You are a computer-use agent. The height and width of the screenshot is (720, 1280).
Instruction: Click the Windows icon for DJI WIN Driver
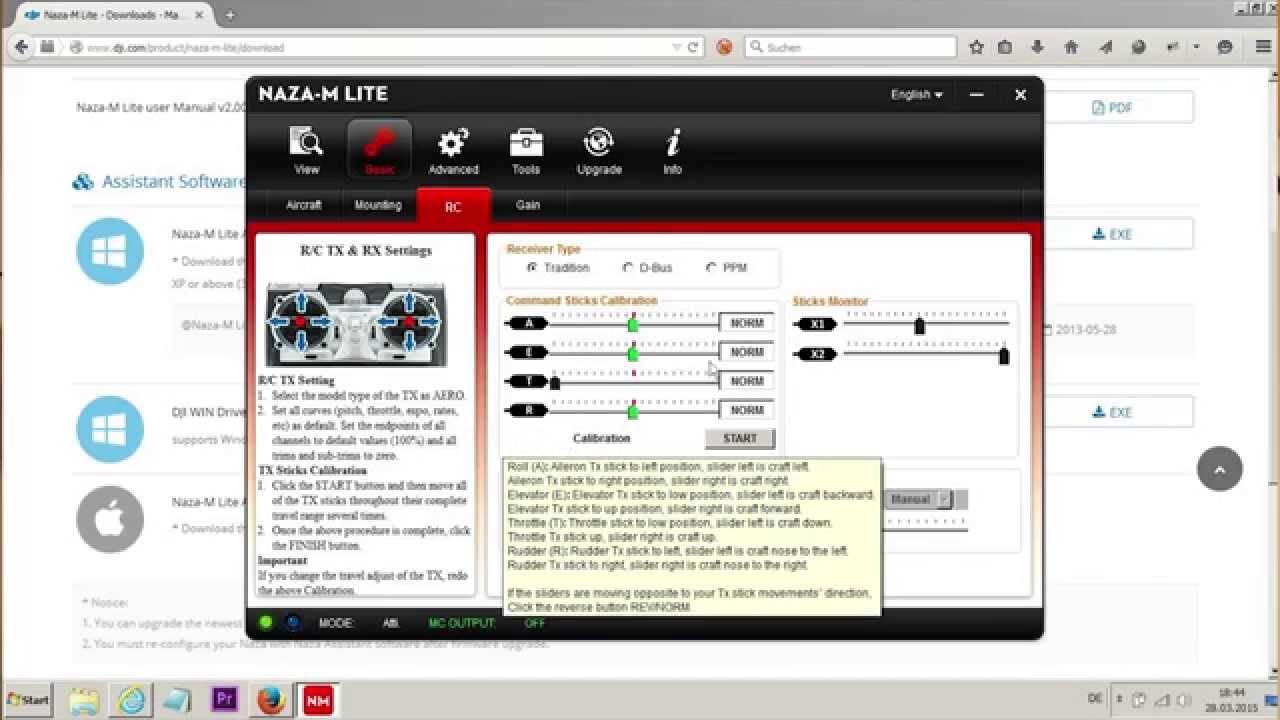point(110,429)
